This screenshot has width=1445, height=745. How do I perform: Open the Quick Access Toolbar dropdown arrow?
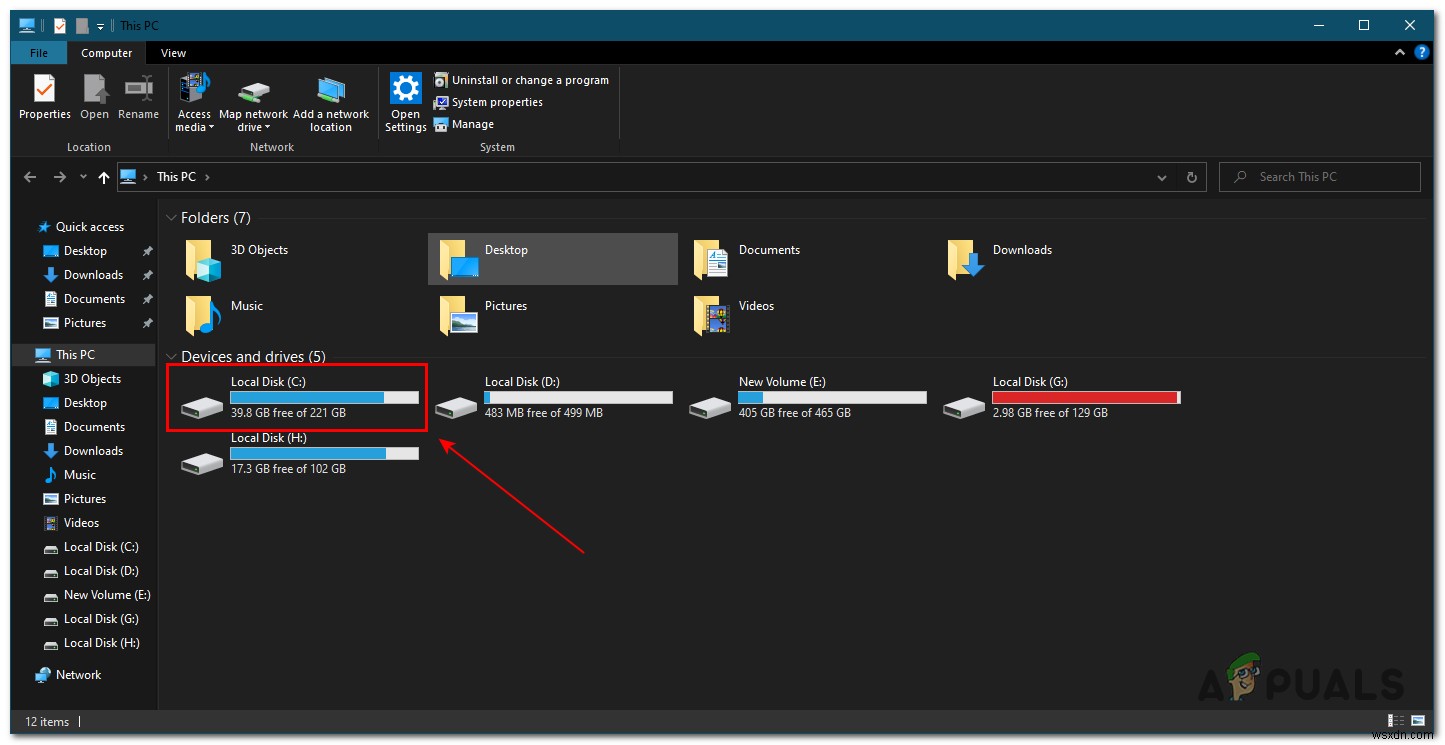click(x=99, y=25)
